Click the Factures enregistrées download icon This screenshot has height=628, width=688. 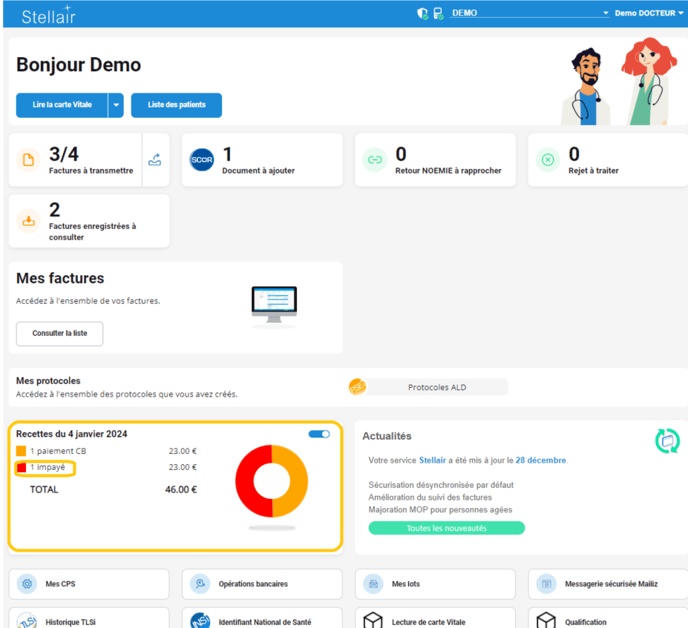tap(29, 221)
